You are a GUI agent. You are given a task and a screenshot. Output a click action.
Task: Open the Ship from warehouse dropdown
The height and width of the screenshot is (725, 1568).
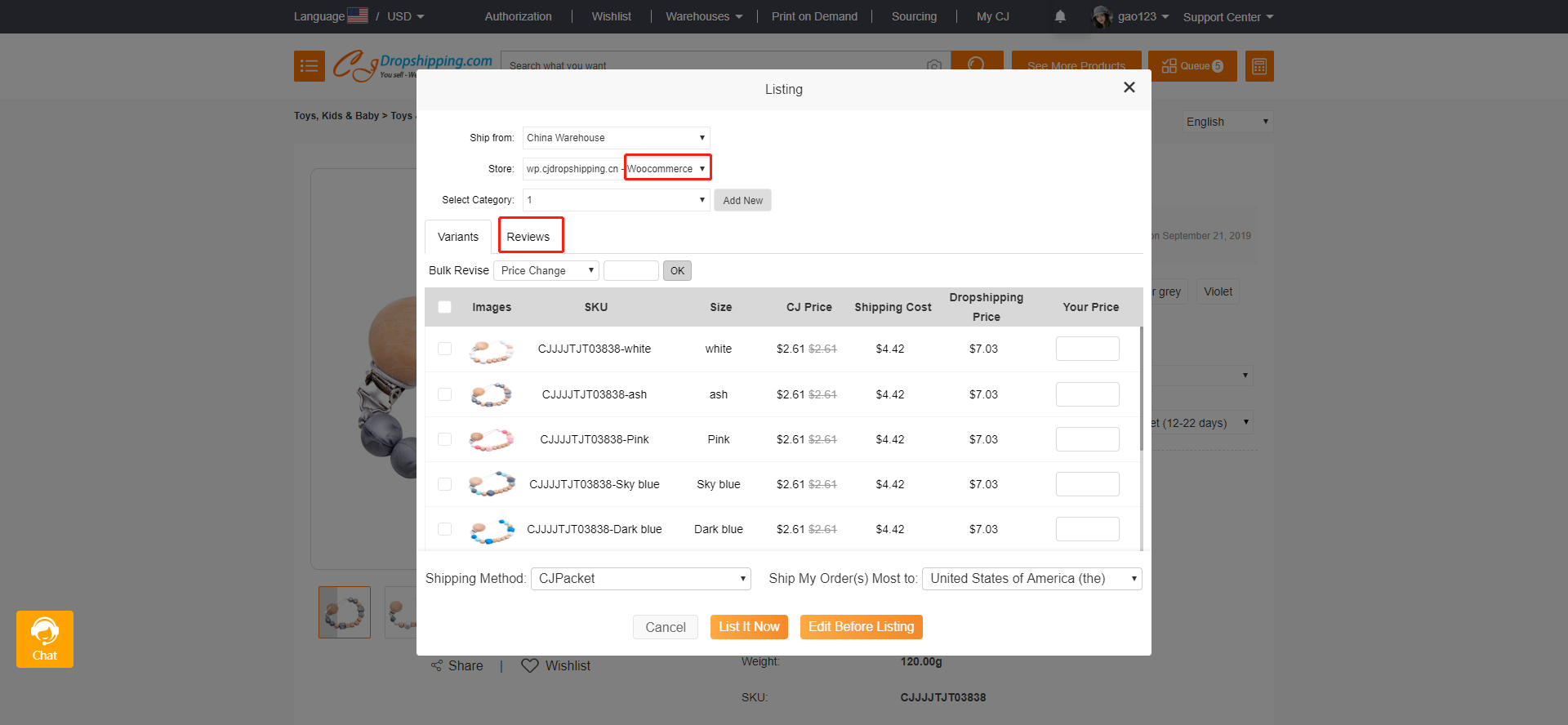click(616, 138)
